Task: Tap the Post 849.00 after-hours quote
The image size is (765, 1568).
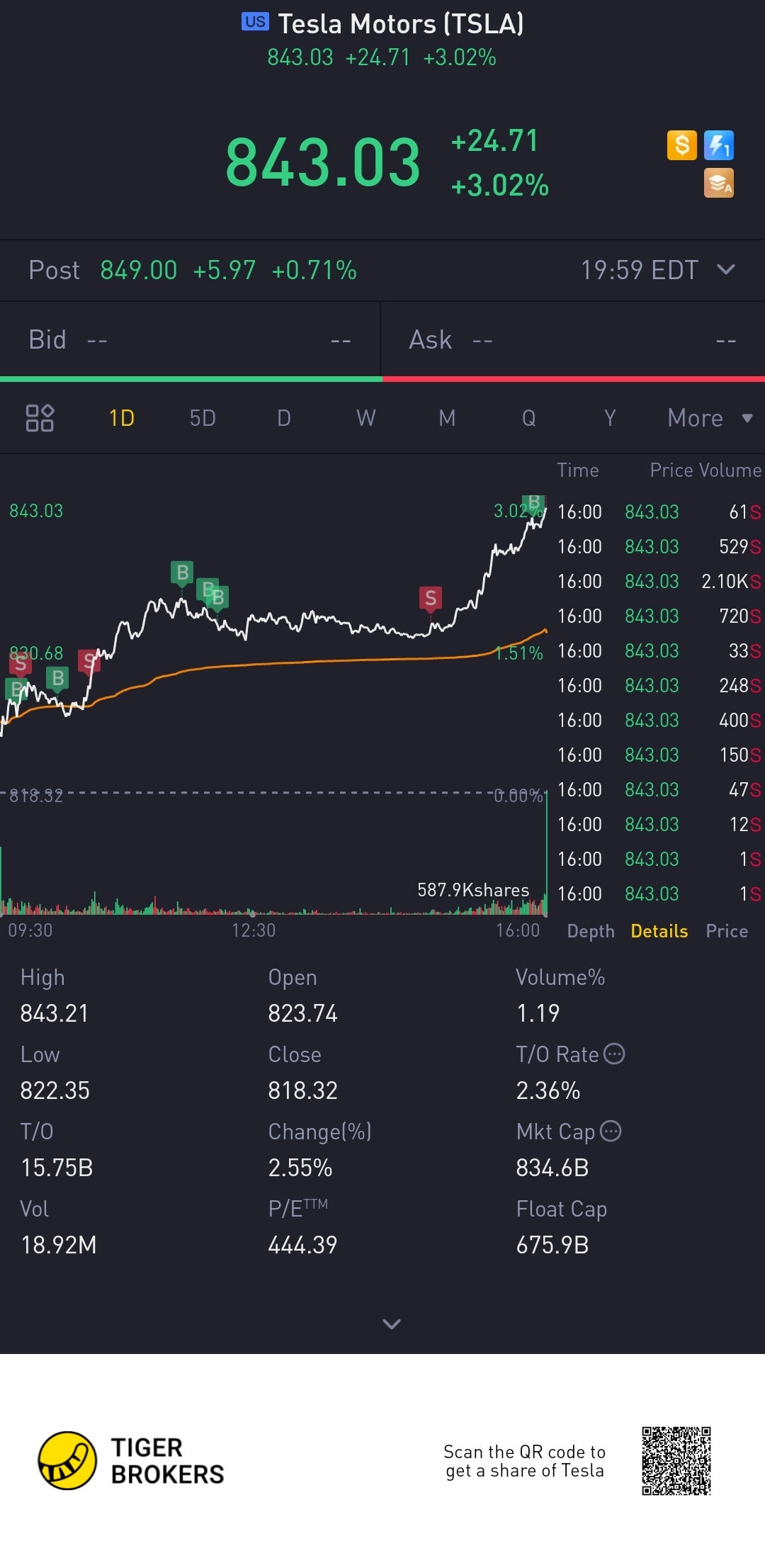Action: click(193, 270)
